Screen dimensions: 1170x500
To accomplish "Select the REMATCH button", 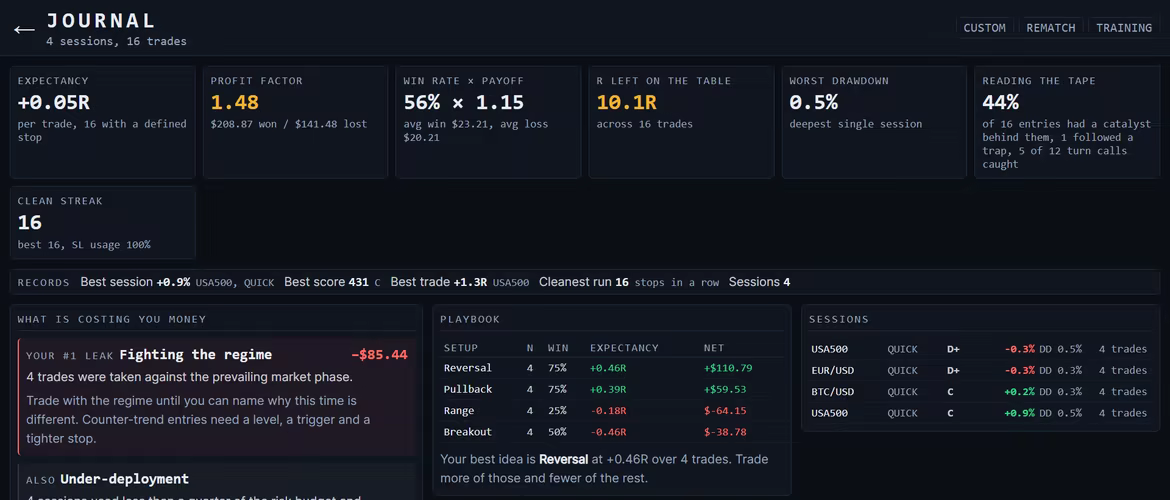I will pyautogui.click(x=1051, y=28).
